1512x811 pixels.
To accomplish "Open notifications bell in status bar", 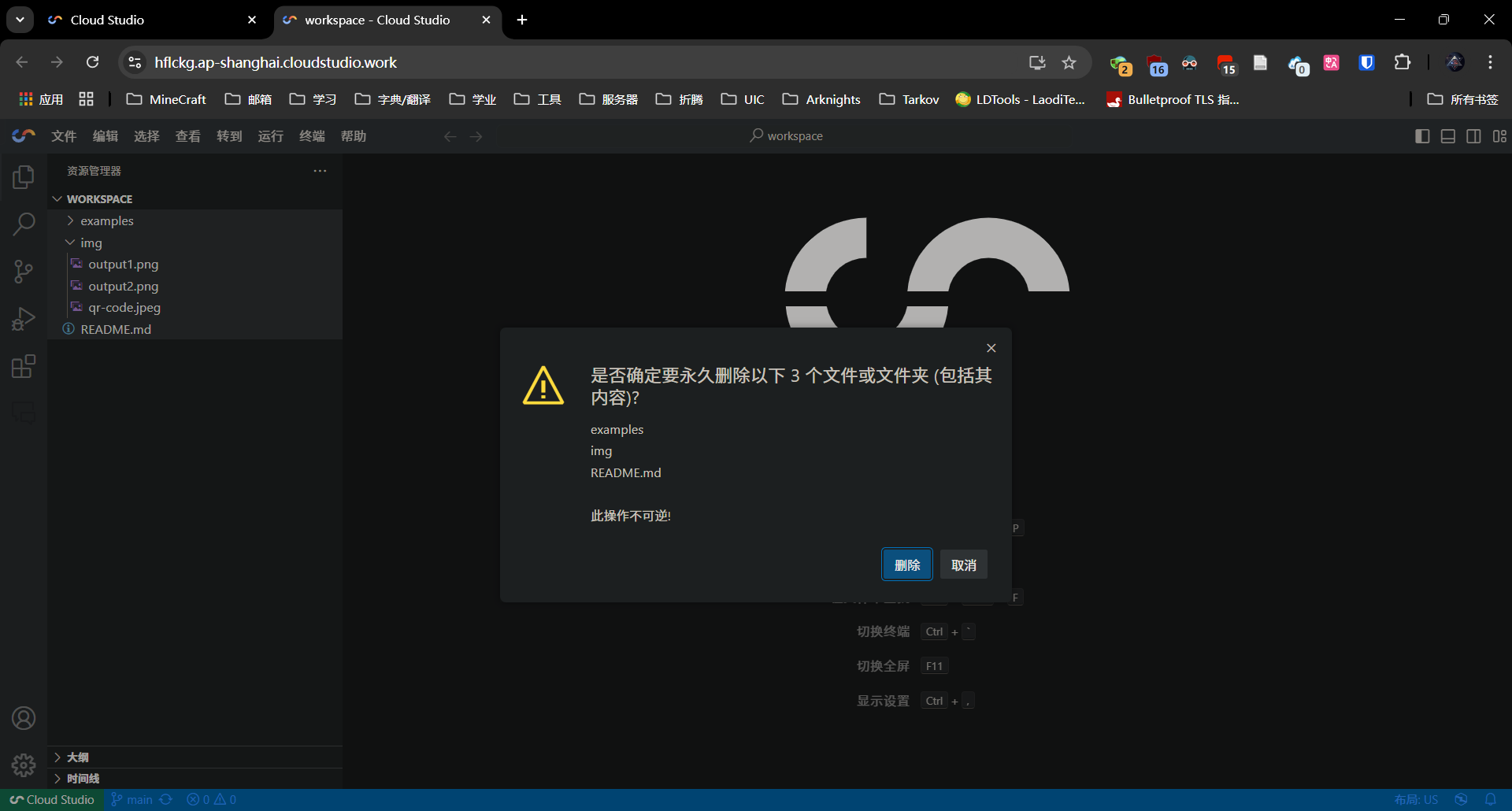I will tap(1491, 799).
